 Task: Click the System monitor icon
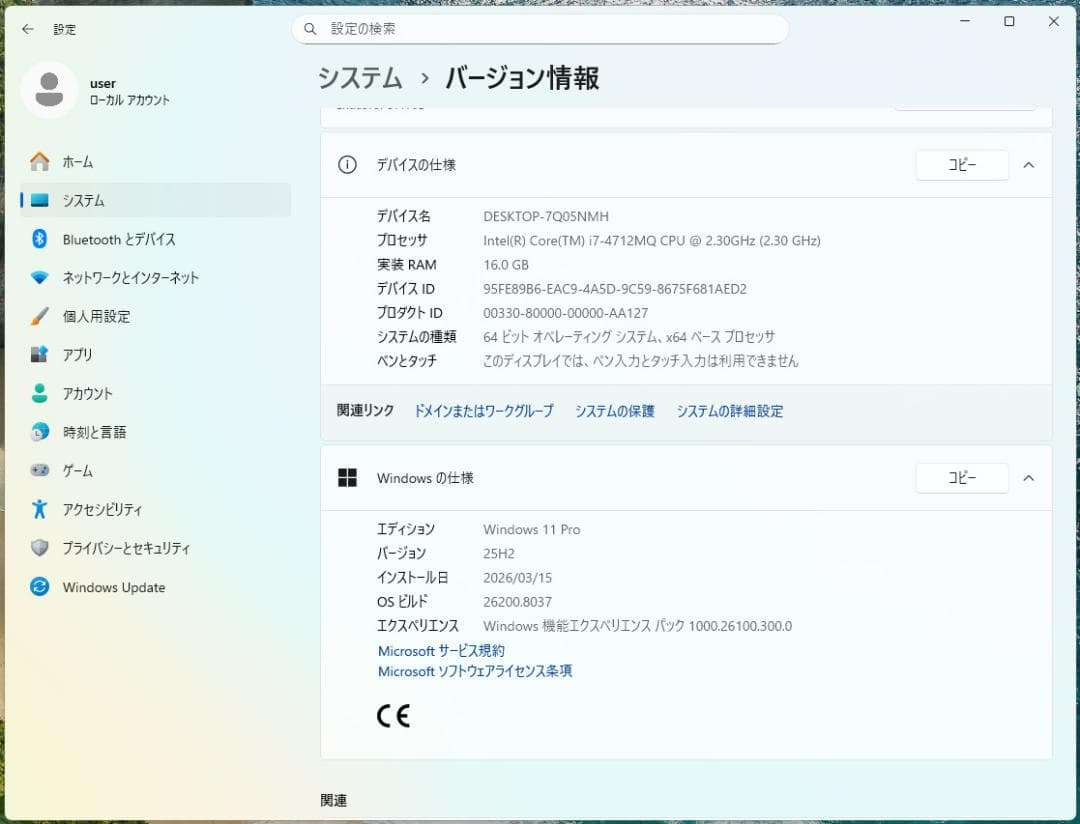pos(40,200)
